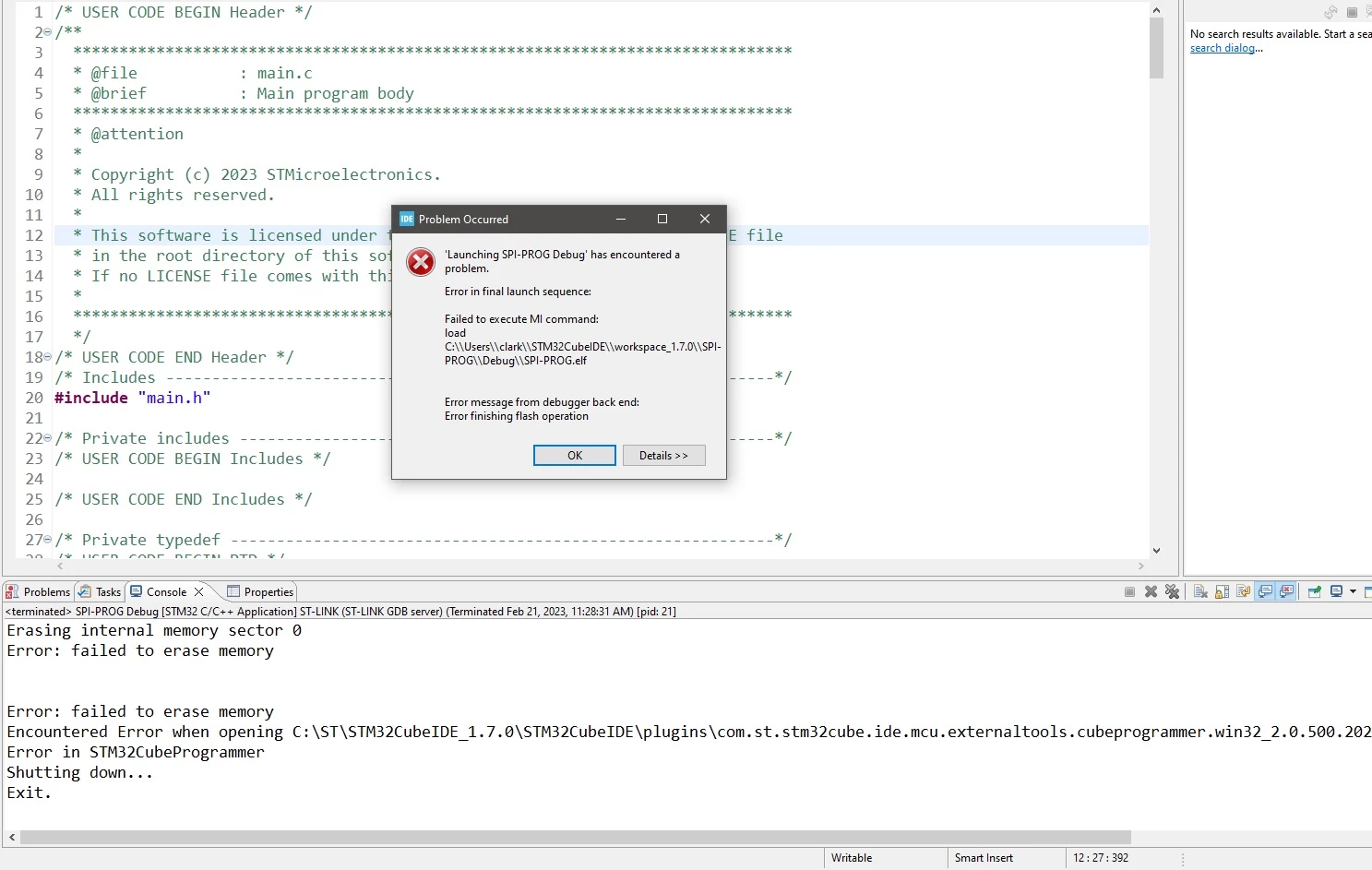Screen dimensions: 1372x870
Task: Click the editor vertical scrollbar thumb
Action: pyautogui.click(x=1156, y=48)
